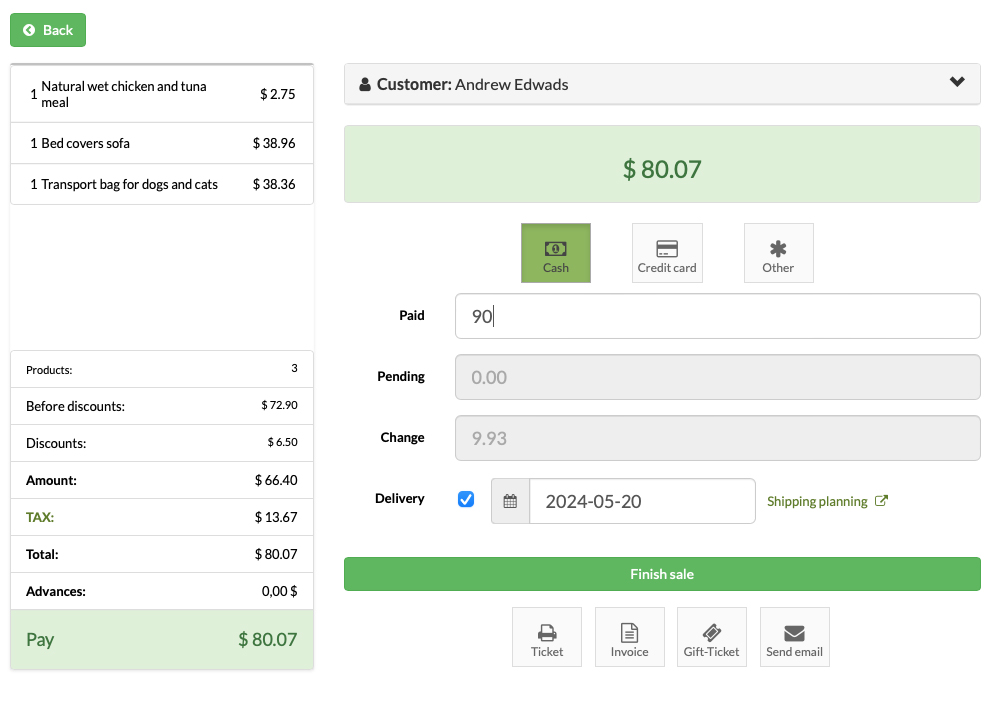
Task: Expand the Customer panel chevron
Action: click(957, 82)
